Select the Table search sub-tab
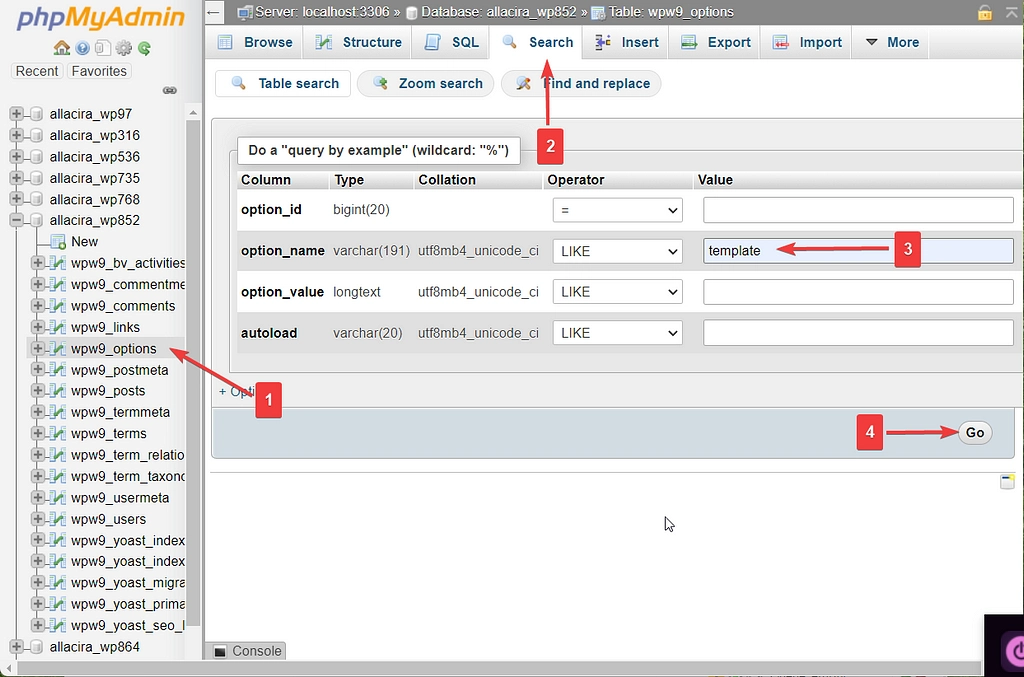Image resolution: width=1024 pixels, height=677 pixels. (283, 84)
